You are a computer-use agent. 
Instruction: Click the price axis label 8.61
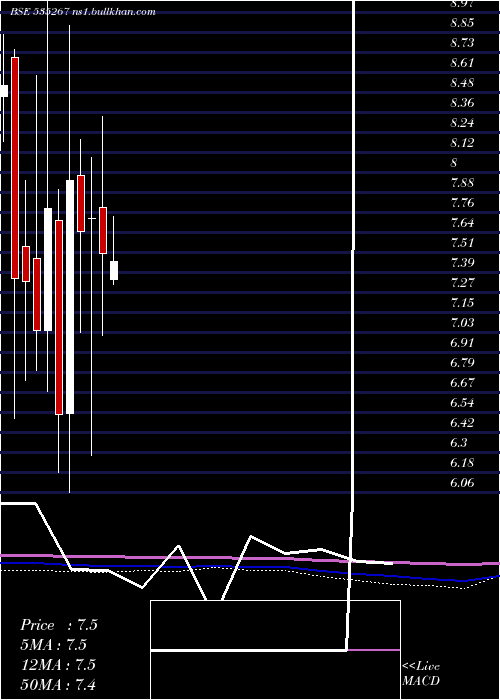pyautogui.click(x=462, y=62)
